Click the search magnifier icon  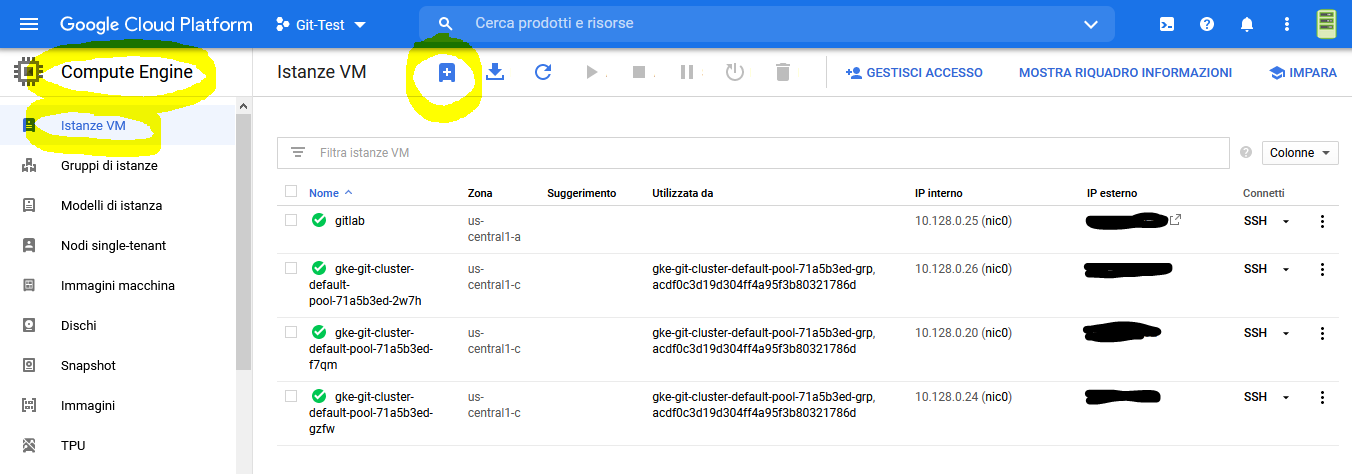(447, 23)
